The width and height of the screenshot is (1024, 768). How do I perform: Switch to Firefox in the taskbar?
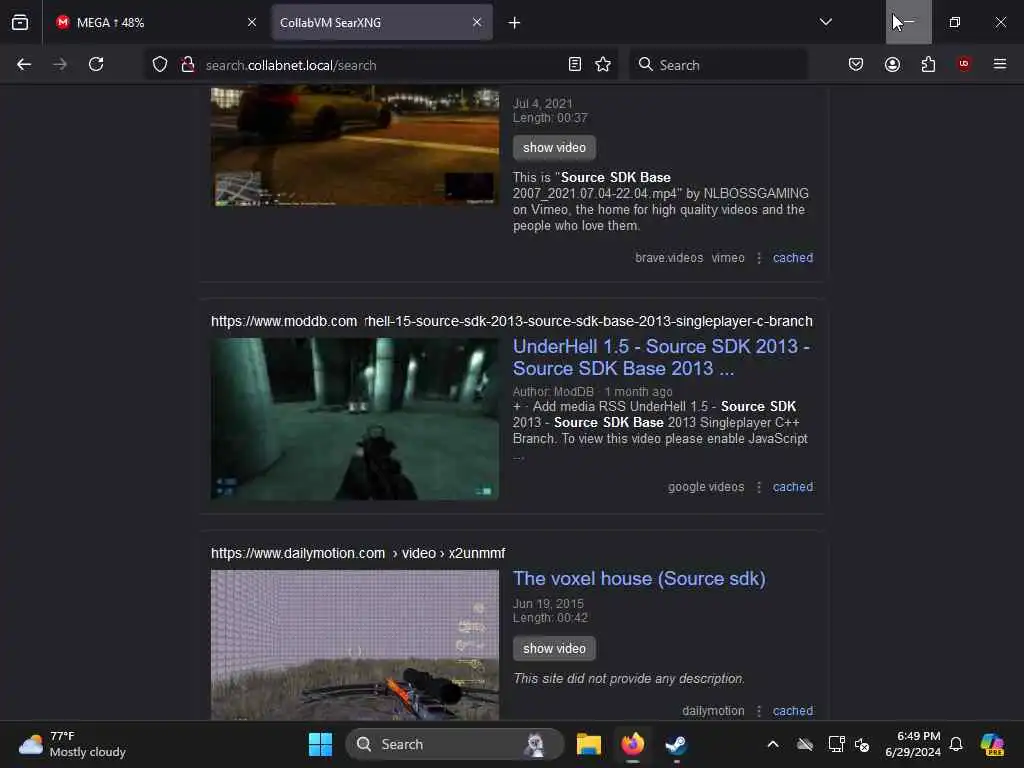(632, 744)
